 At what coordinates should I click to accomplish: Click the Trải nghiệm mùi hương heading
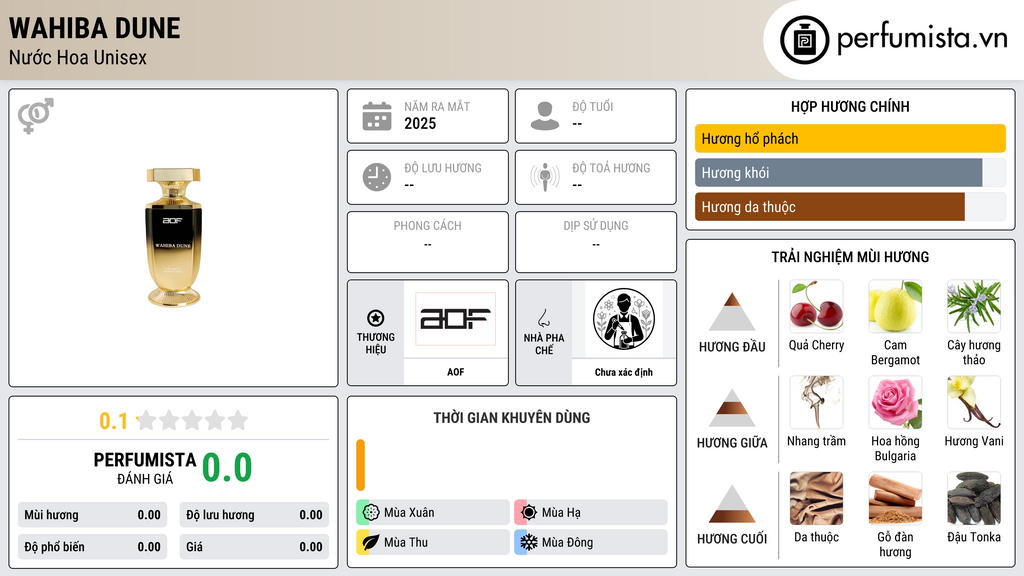click(x=850, y=257)
